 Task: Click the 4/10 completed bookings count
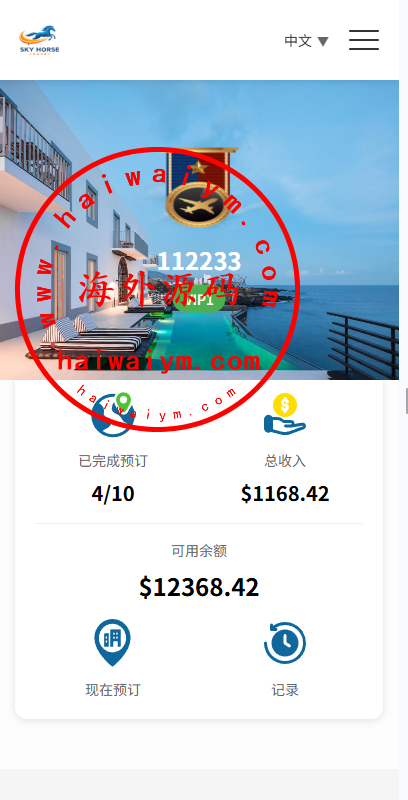(113, 493)
